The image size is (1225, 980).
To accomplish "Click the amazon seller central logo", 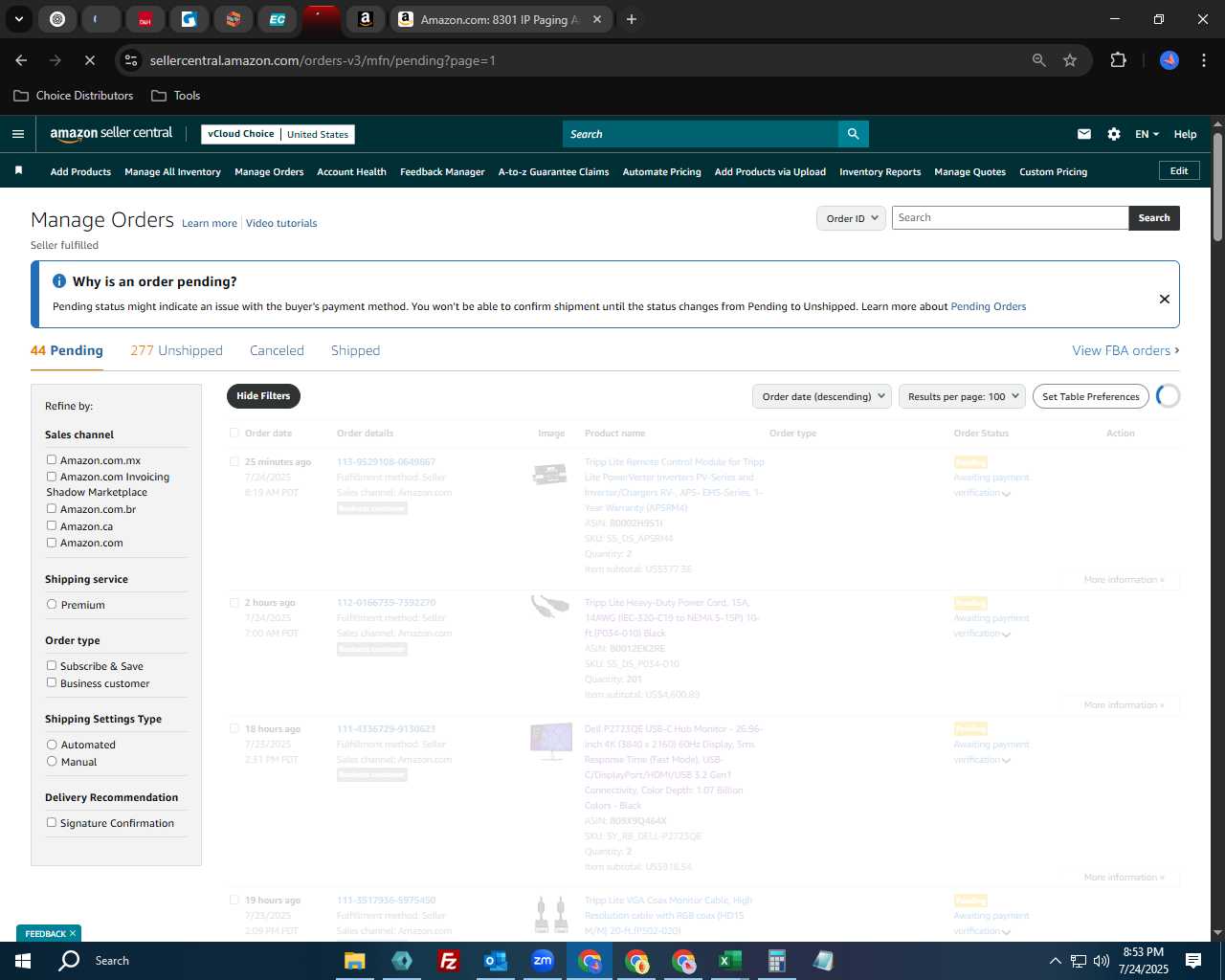I will (111, 134).
